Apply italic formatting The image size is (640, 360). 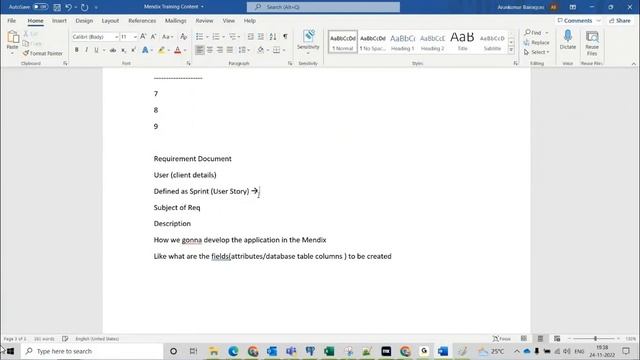(87, 50)
